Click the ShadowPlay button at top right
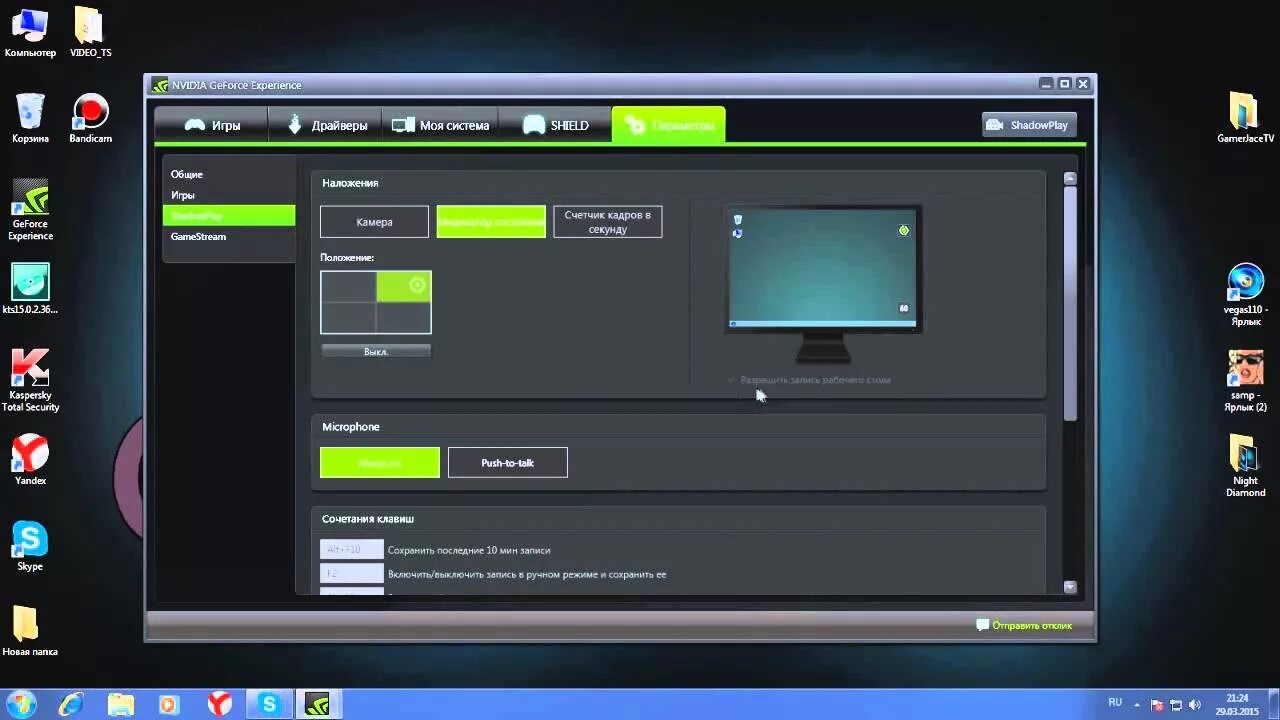 point(1029,125)
